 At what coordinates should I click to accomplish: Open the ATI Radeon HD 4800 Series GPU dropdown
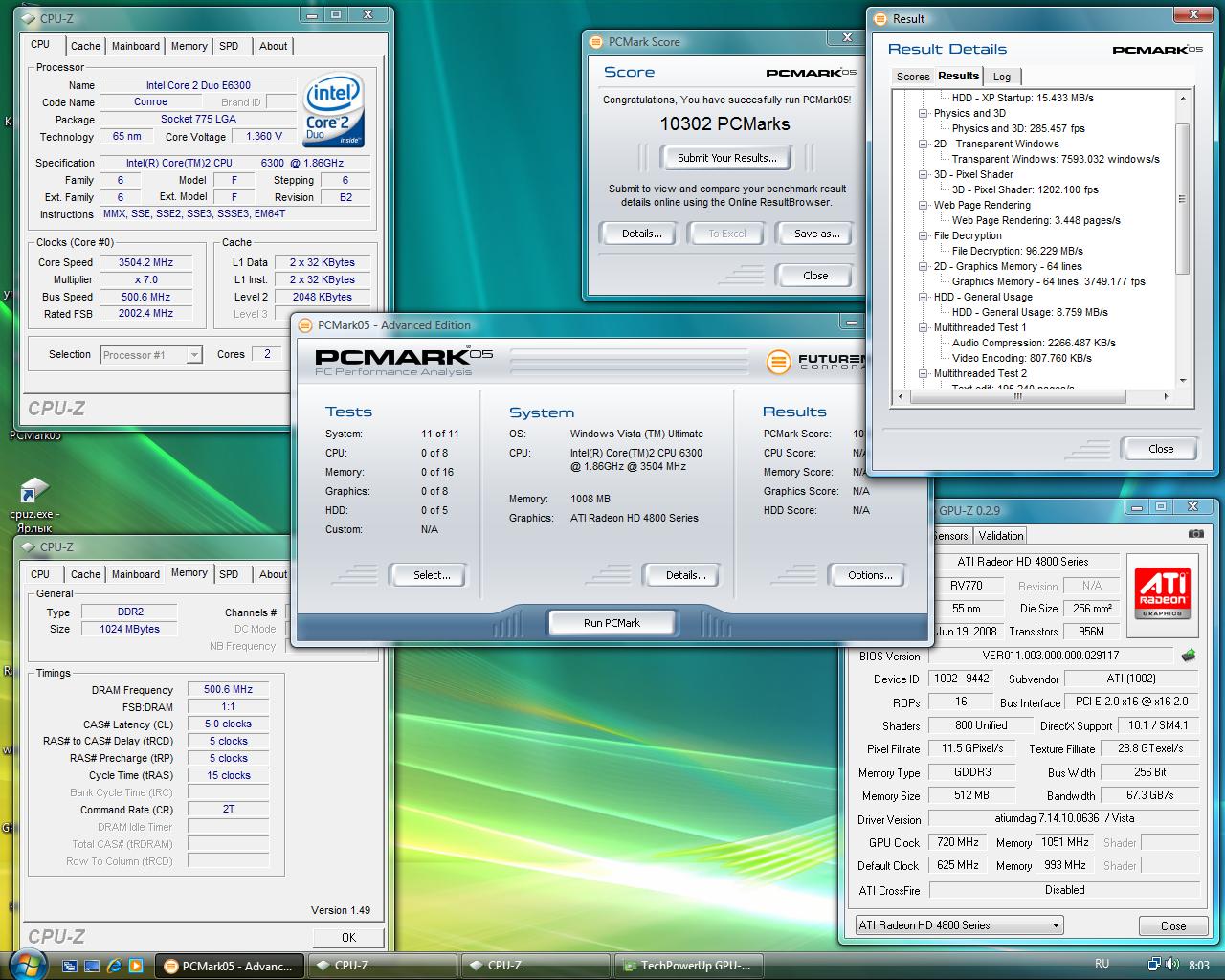(960, 925)
